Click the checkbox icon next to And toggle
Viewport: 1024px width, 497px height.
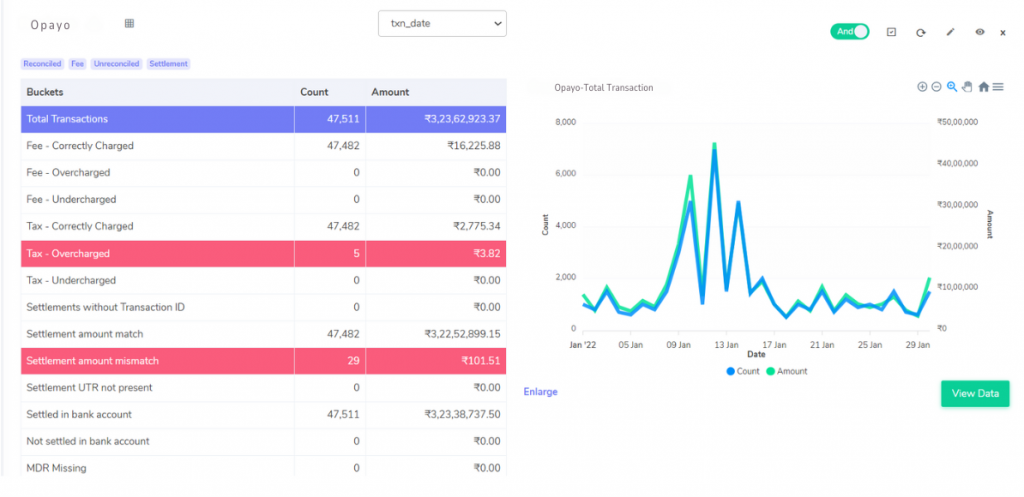tap(891, 32)
